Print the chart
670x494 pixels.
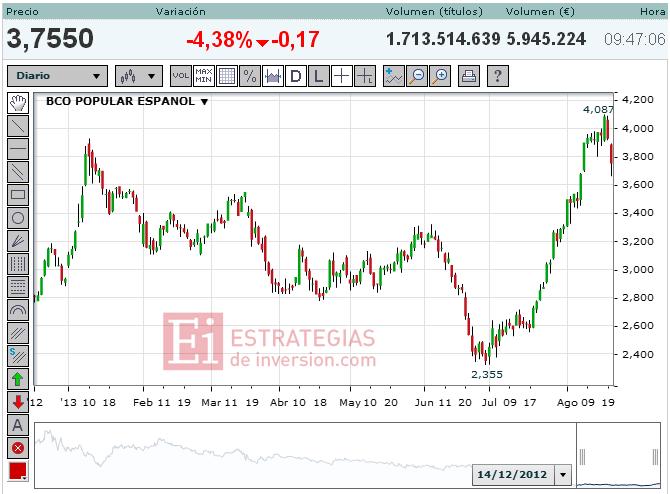(469, 76)
